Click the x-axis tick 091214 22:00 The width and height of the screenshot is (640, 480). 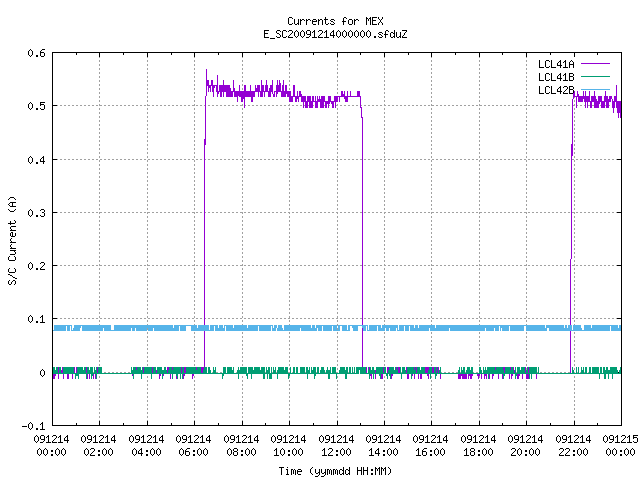[573, 446]
